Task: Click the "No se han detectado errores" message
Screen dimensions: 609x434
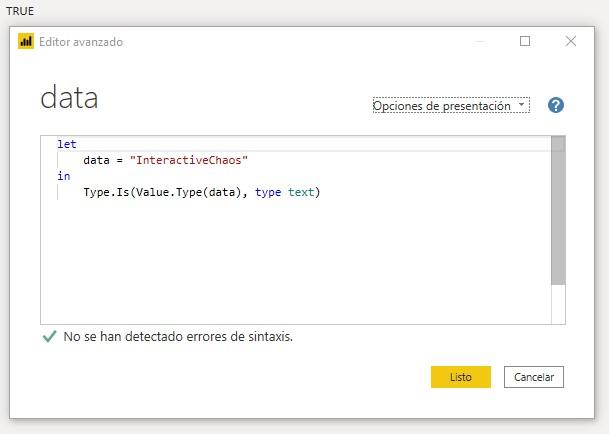Action: (x=178, y=337)
